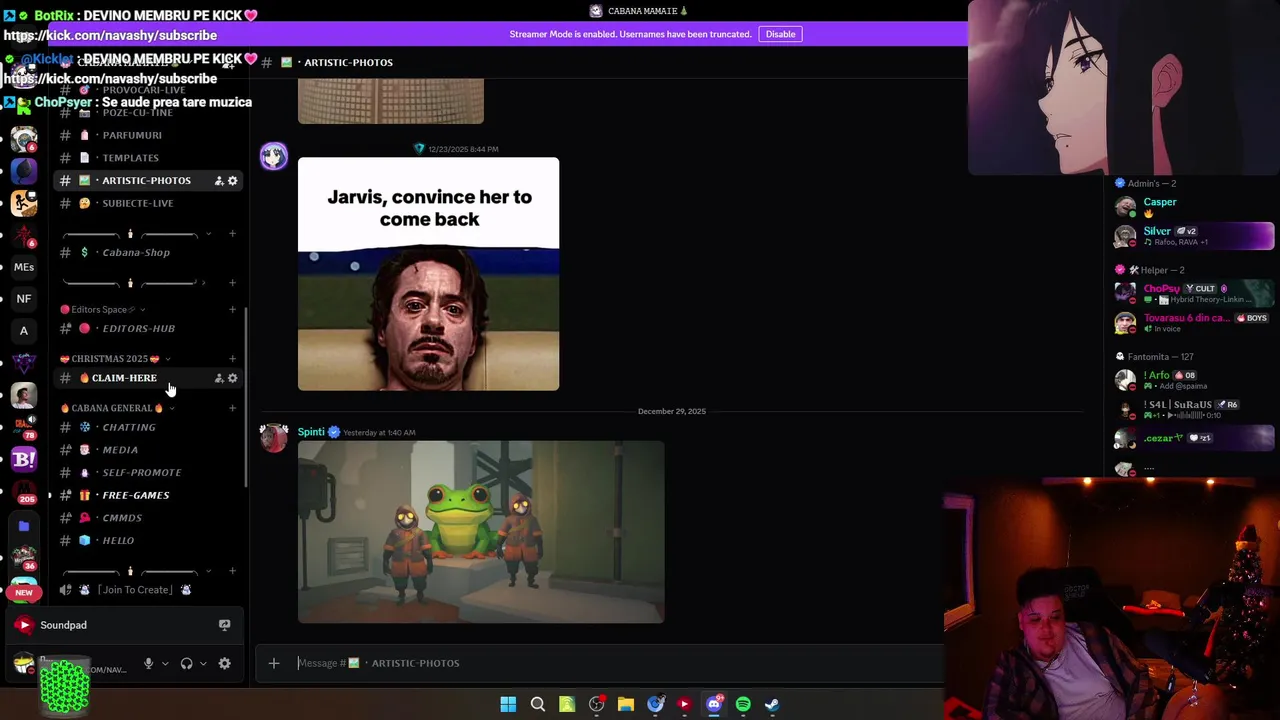Open the Jarvis meme image
This screenshot has width=1280, height=720.
click(428, 274)
